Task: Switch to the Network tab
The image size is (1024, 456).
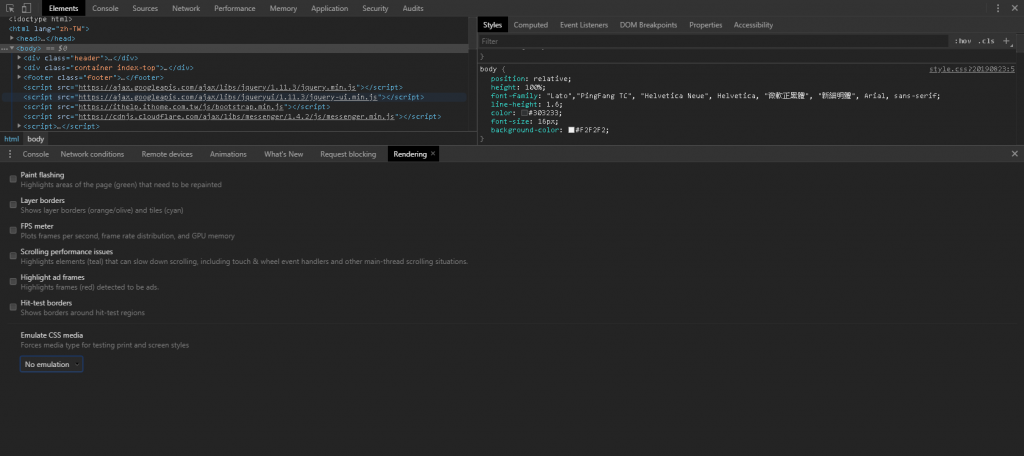Action: click(186, 8)
